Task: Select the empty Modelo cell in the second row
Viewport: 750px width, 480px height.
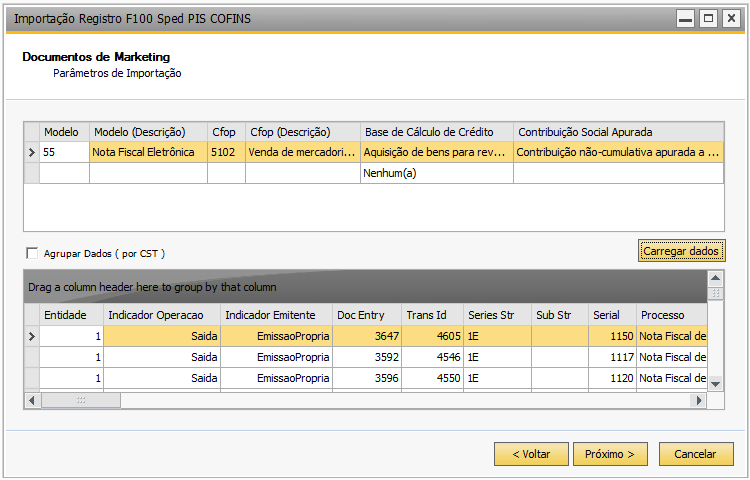Action: 65,173
